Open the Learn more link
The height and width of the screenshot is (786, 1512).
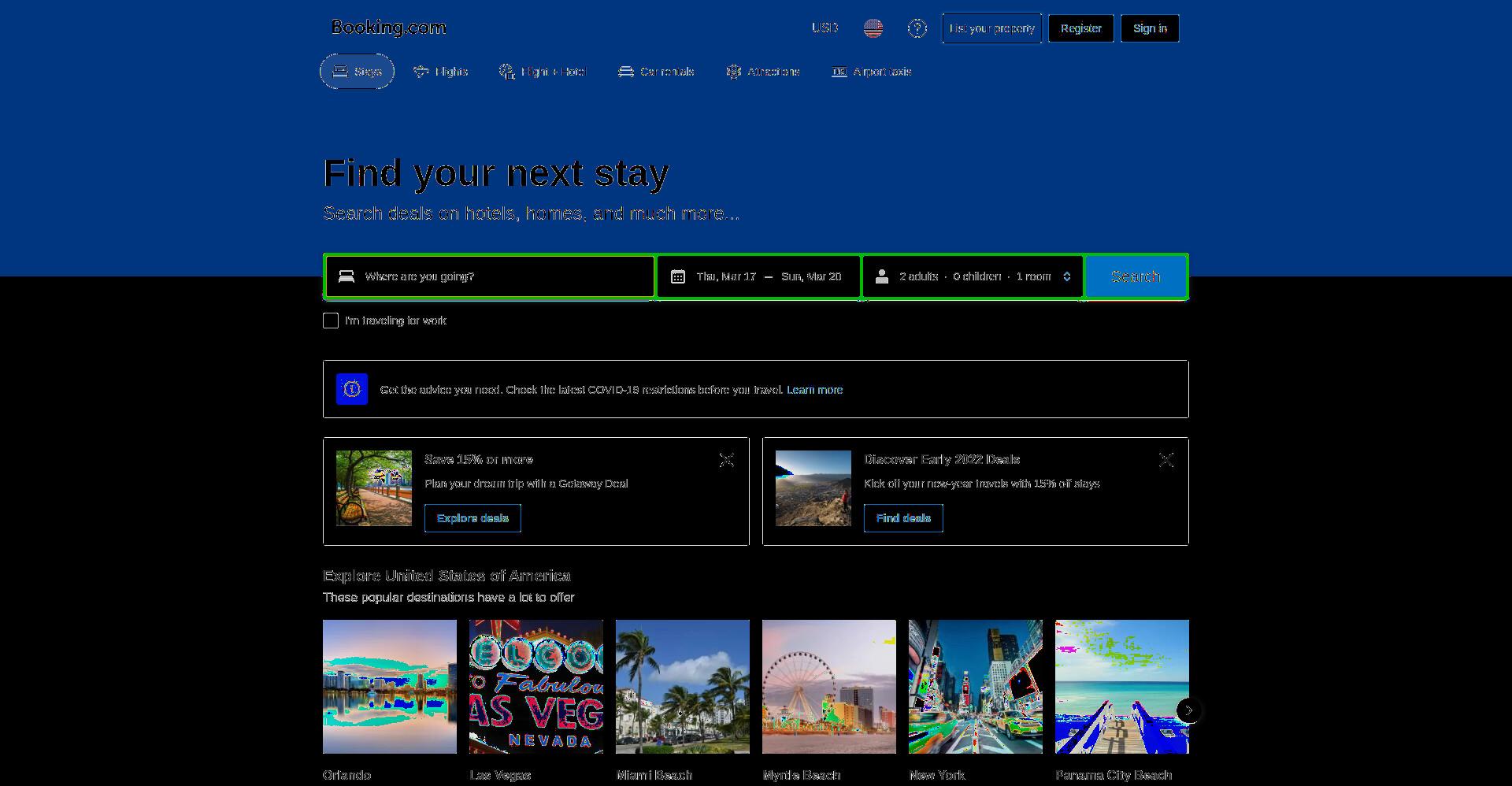point(814,390)
